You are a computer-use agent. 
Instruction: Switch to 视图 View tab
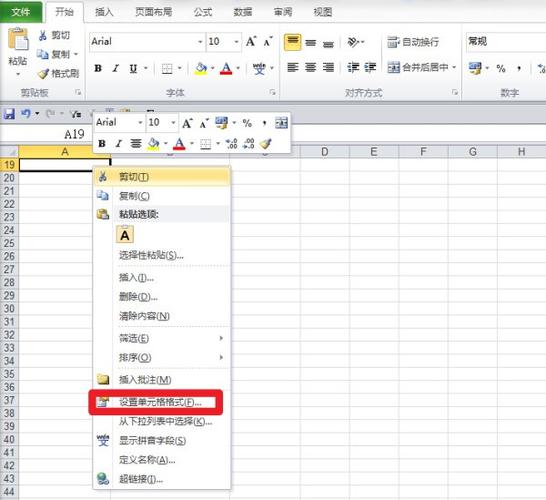coord(322,12)
